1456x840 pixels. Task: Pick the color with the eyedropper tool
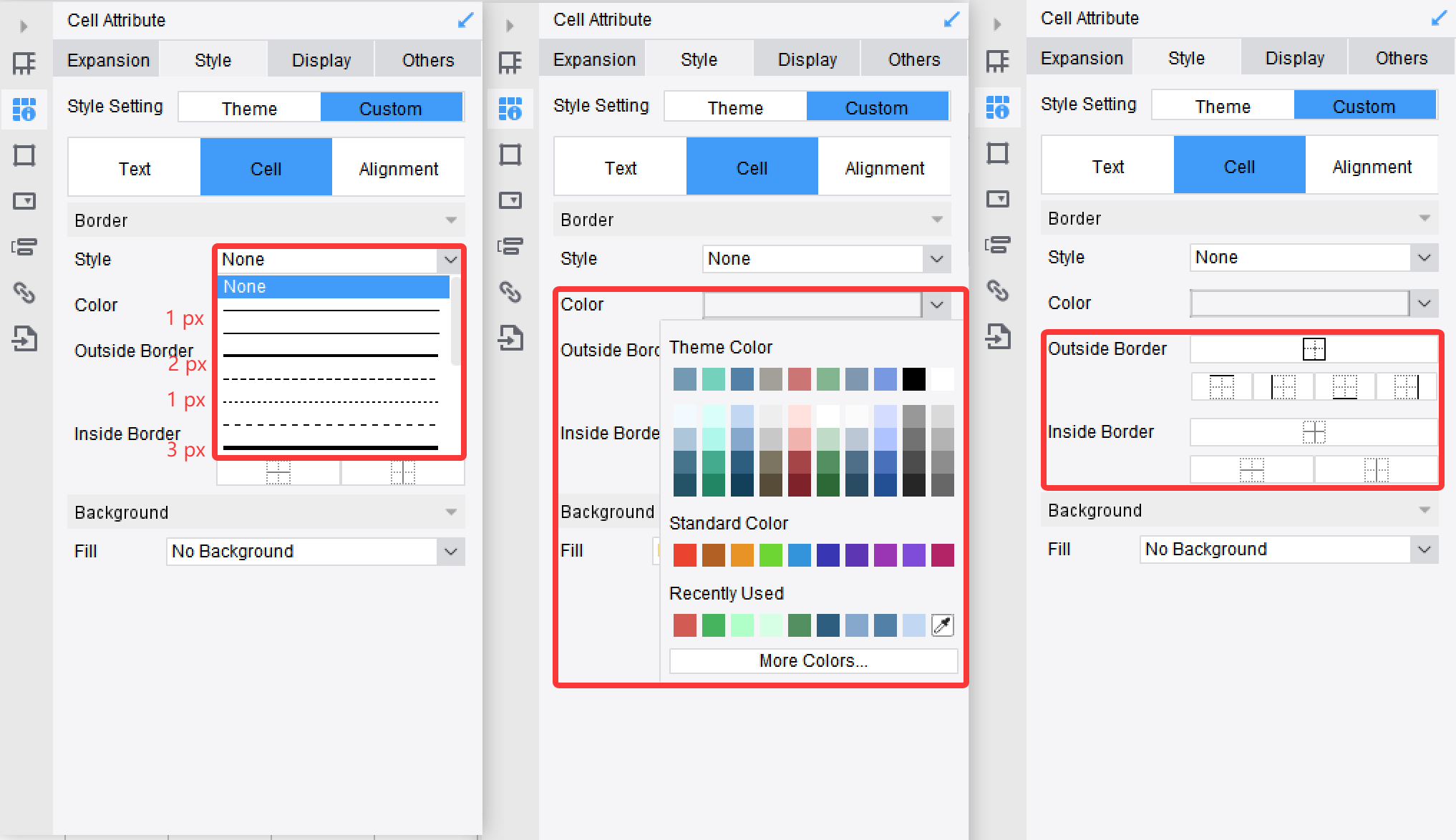tap(943, 625)
